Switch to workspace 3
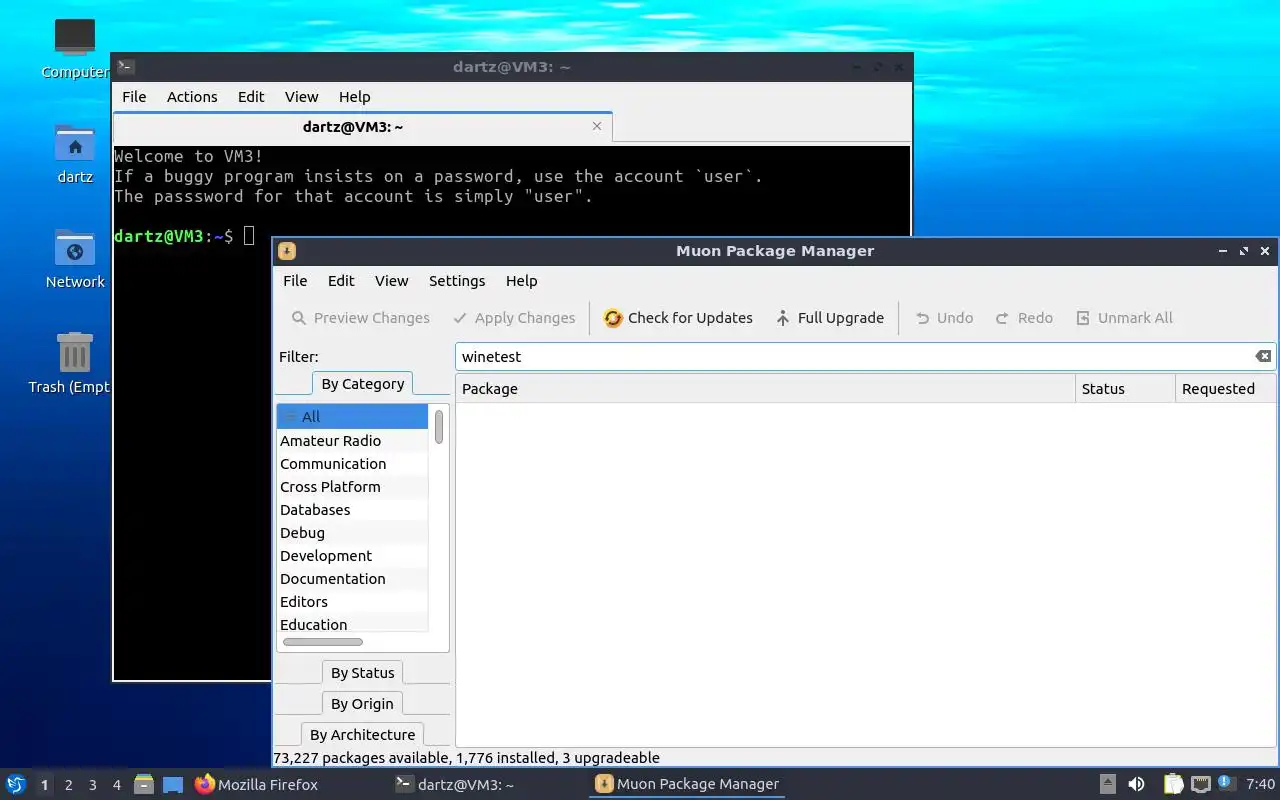Viewport: 1280px width, 800px height. pos(92,785)
